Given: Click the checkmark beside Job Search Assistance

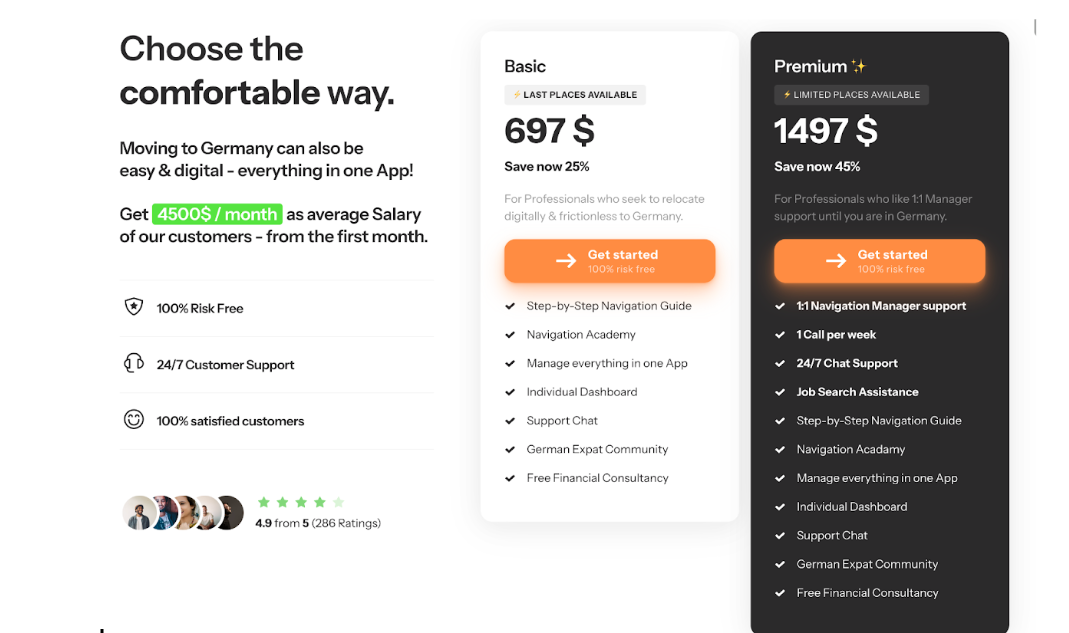Looking at the screenshot, I should (780, 392).
